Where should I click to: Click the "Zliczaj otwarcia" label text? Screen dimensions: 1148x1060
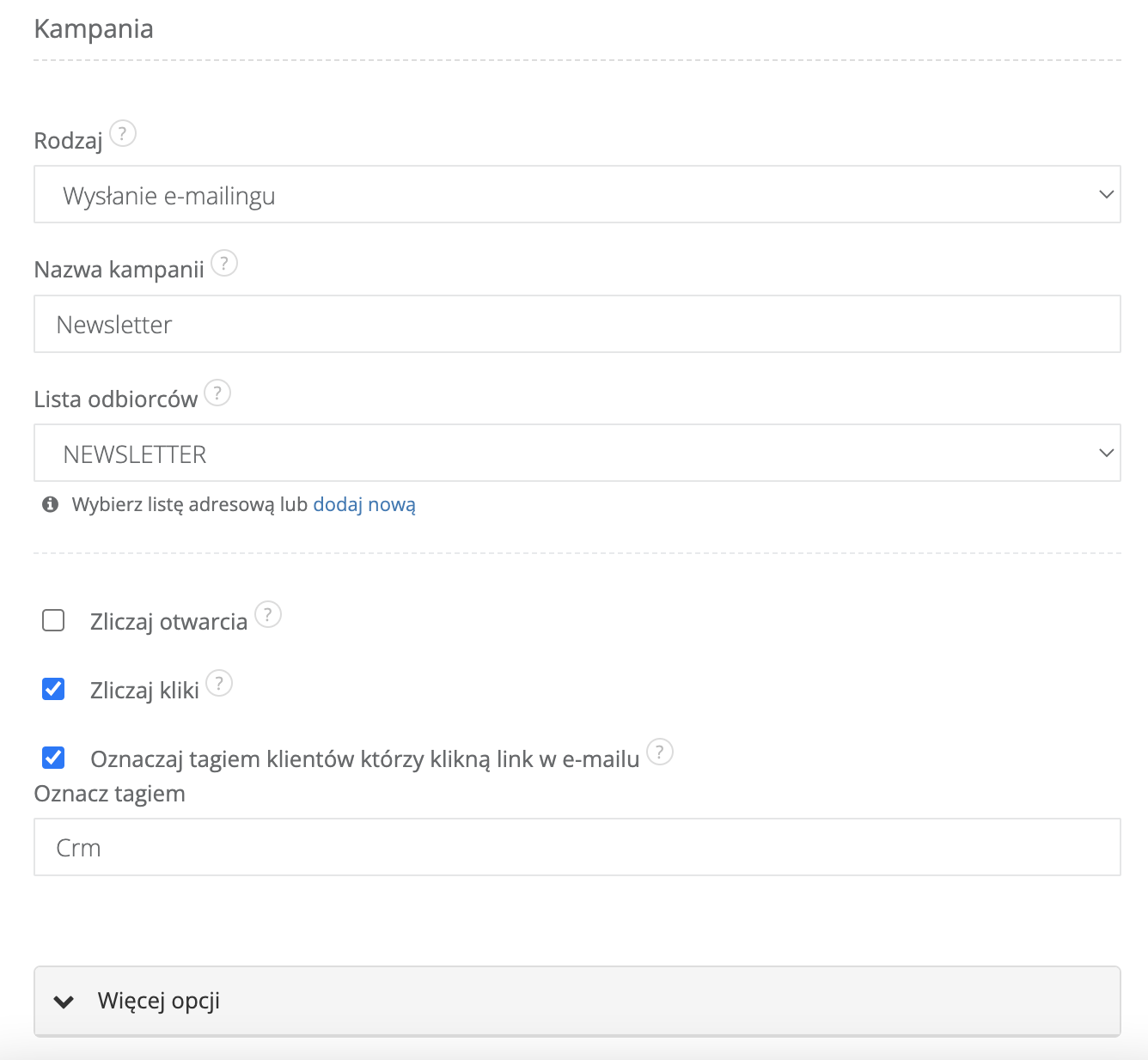(168, 622)
